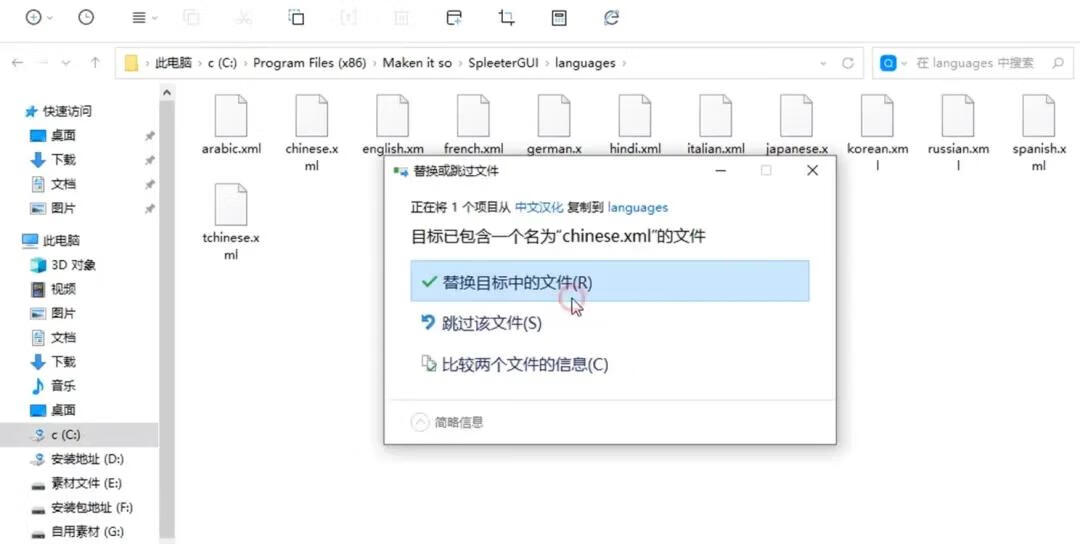Image resolution: width=1080 pixels, height=544 pixels.
Task: Click the calculator-like icon in toolbar
Action: 559,18
